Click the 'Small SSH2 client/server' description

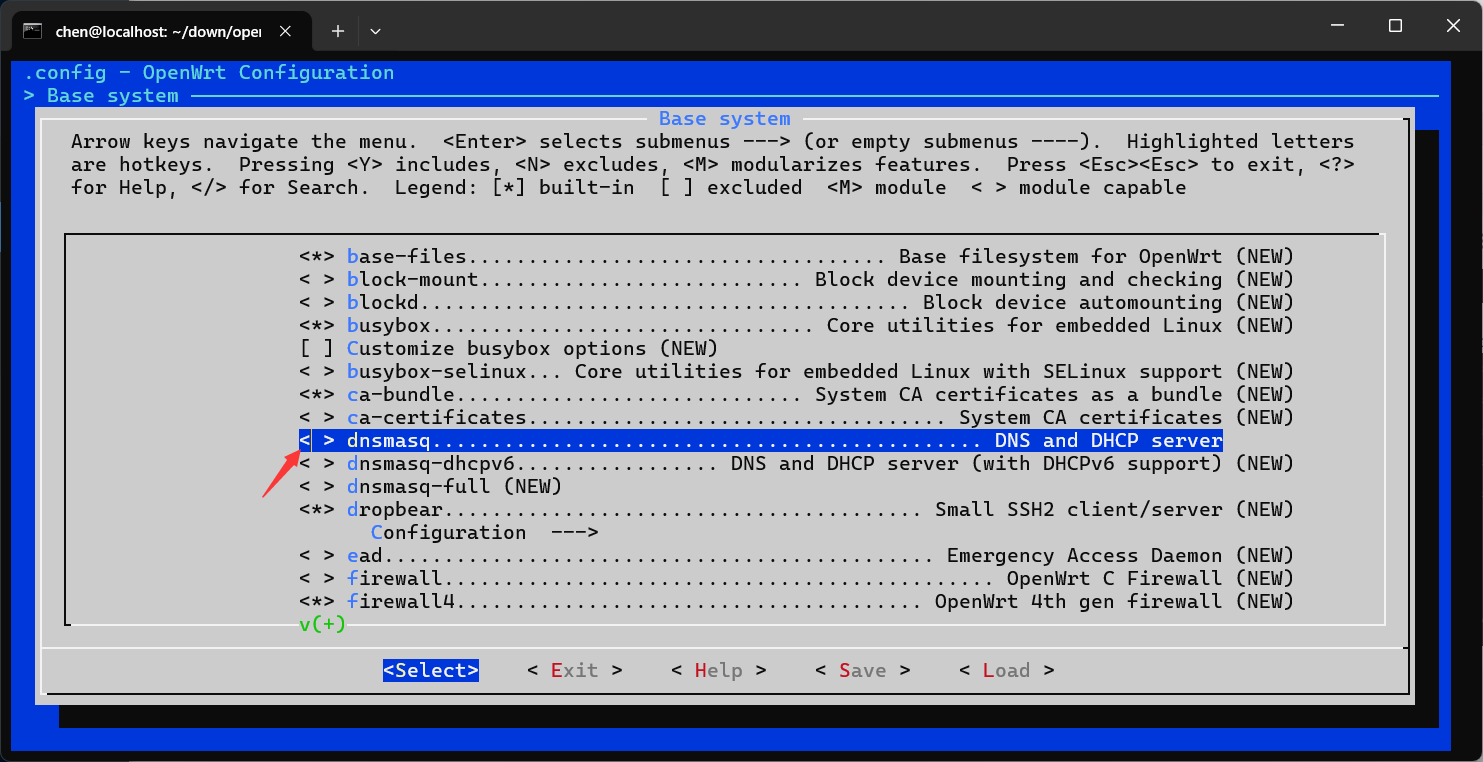click(1079, 510)
